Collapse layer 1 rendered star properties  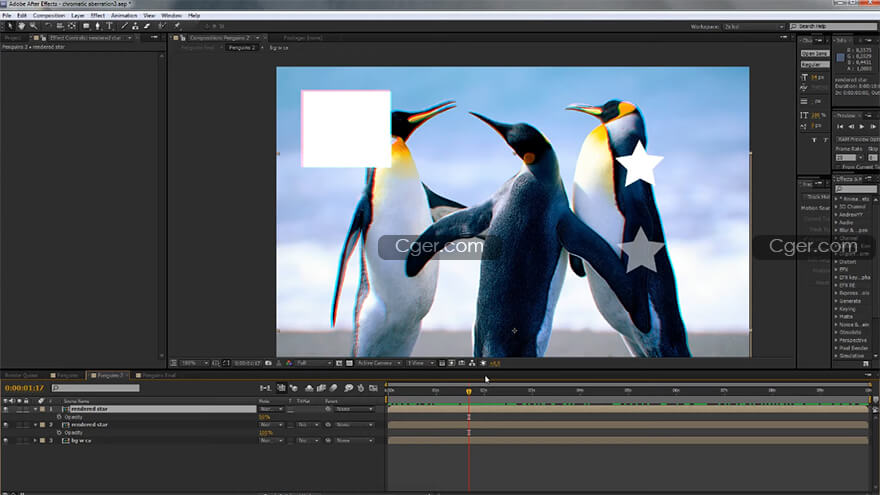(x=35, y=409)
